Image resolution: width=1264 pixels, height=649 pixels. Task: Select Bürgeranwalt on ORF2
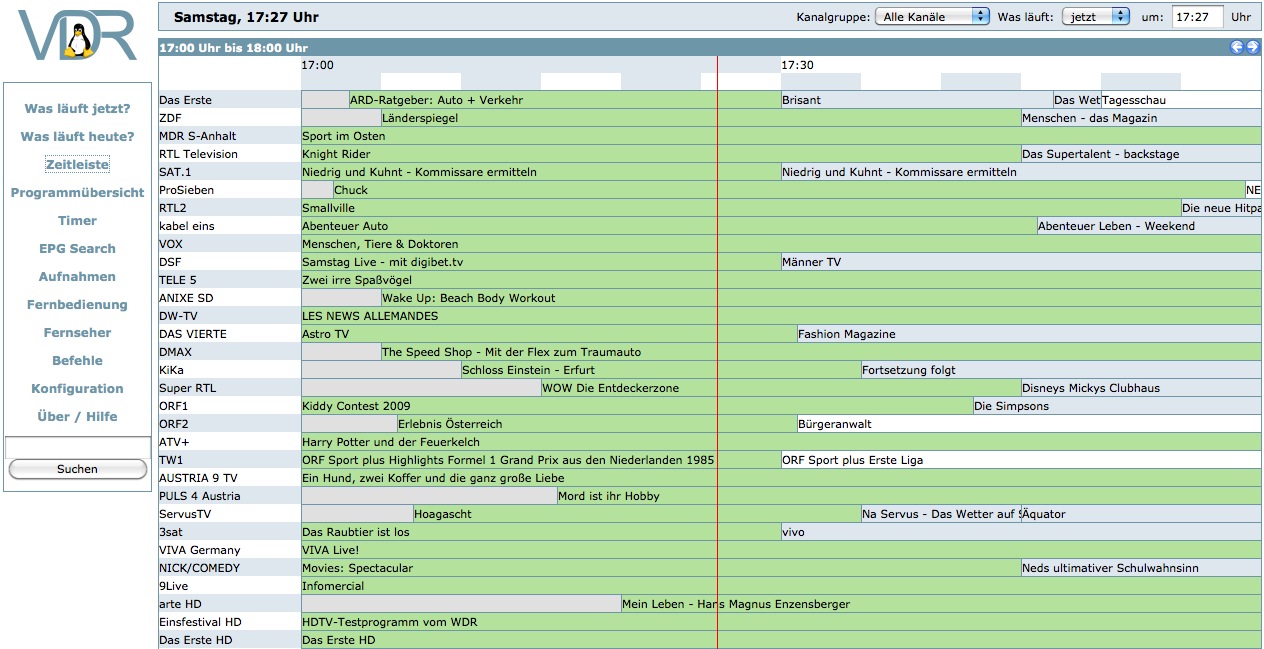coord(1029,424)
